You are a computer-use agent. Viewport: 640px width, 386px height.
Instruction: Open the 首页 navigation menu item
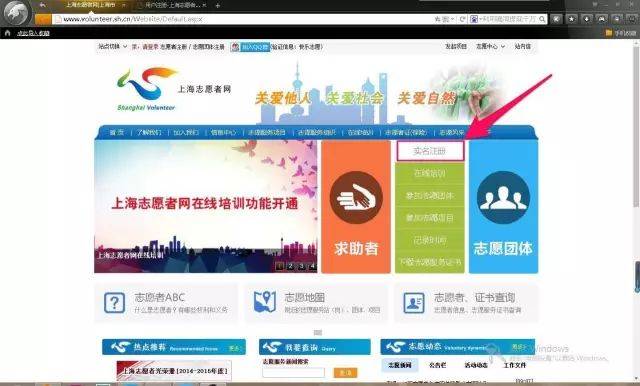point(116,132)
